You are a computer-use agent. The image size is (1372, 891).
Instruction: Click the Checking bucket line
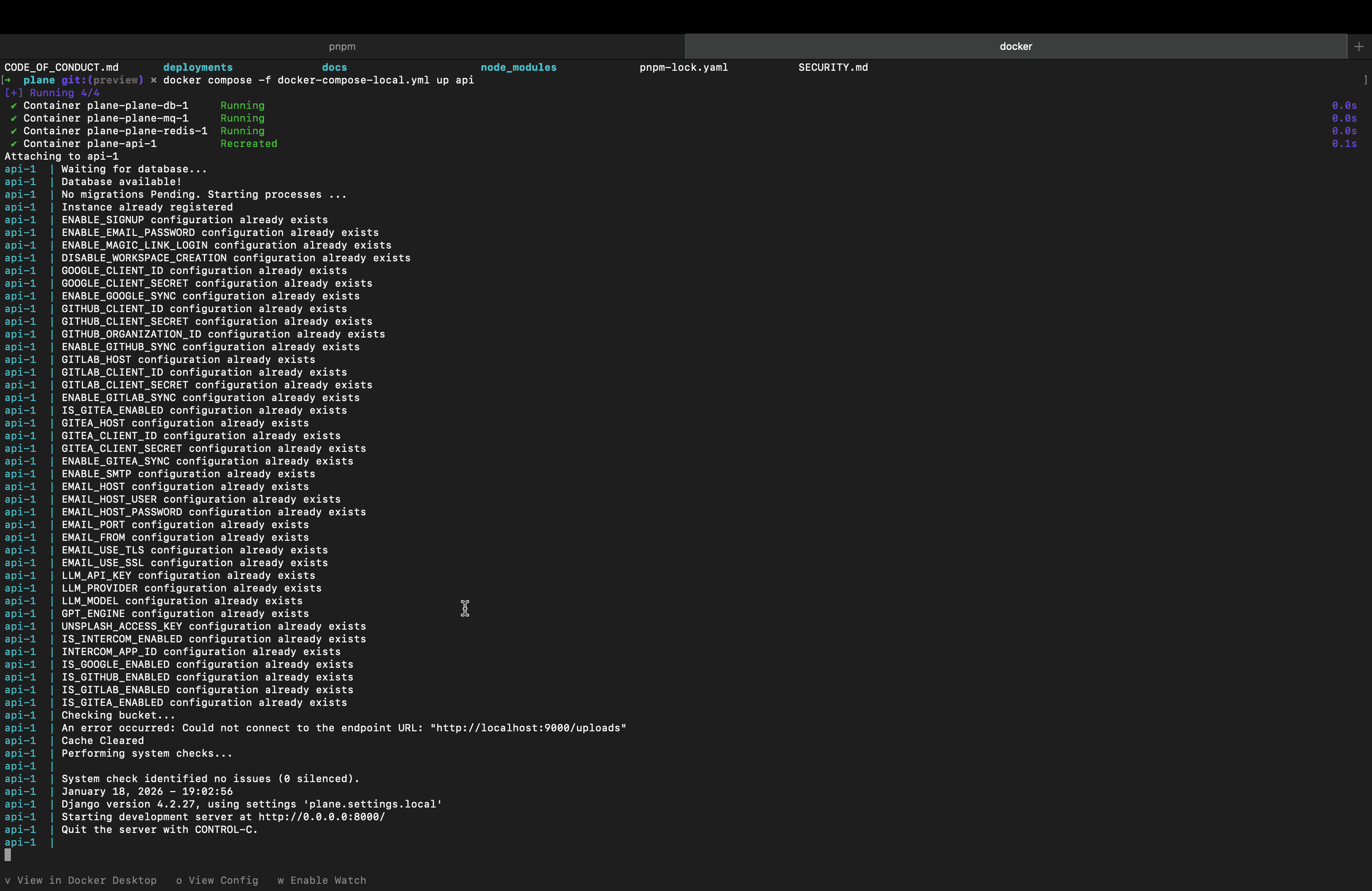[118, 715]
